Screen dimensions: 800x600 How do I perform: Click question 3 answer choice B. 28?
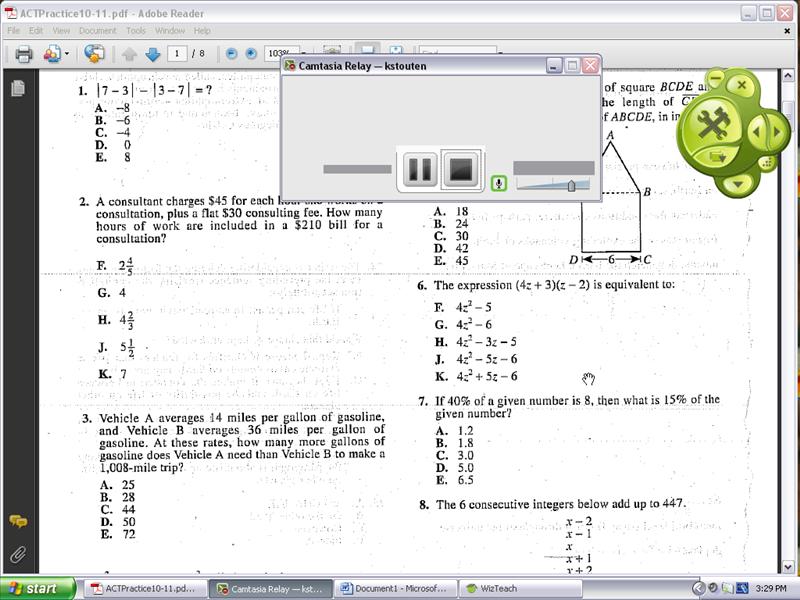point(117,497)
